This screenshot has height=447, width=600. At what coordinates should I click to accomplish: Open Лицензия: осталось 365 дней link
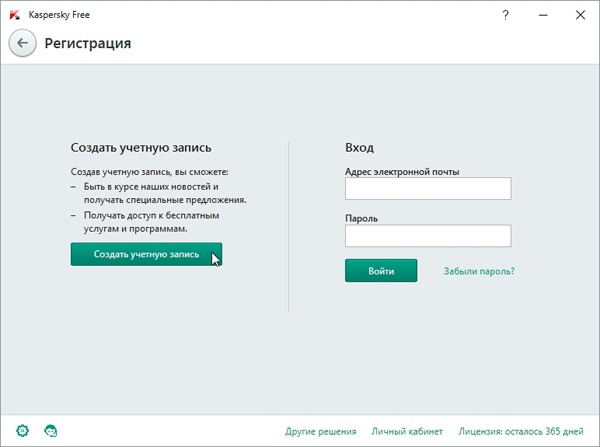click(521, 431)
